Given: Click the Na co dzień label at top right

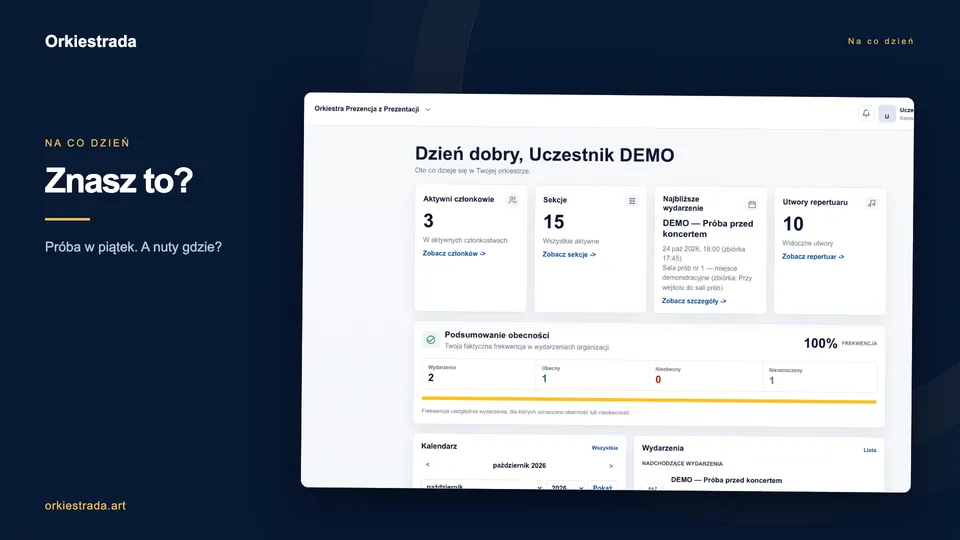Looking at the screenshot, I should (x=880, y=41).
